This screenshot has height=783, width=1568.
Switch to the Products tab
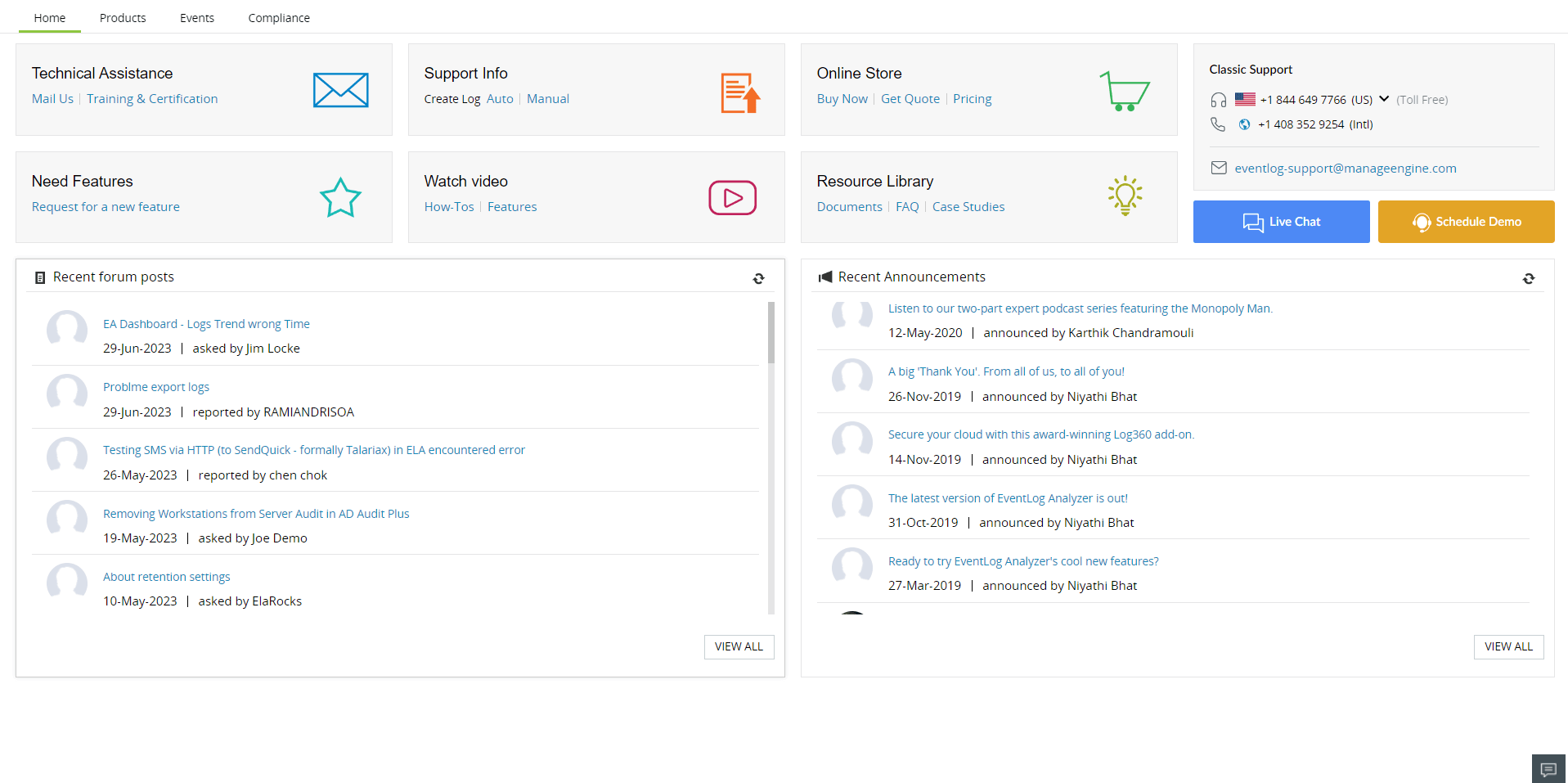coord(122,17)
